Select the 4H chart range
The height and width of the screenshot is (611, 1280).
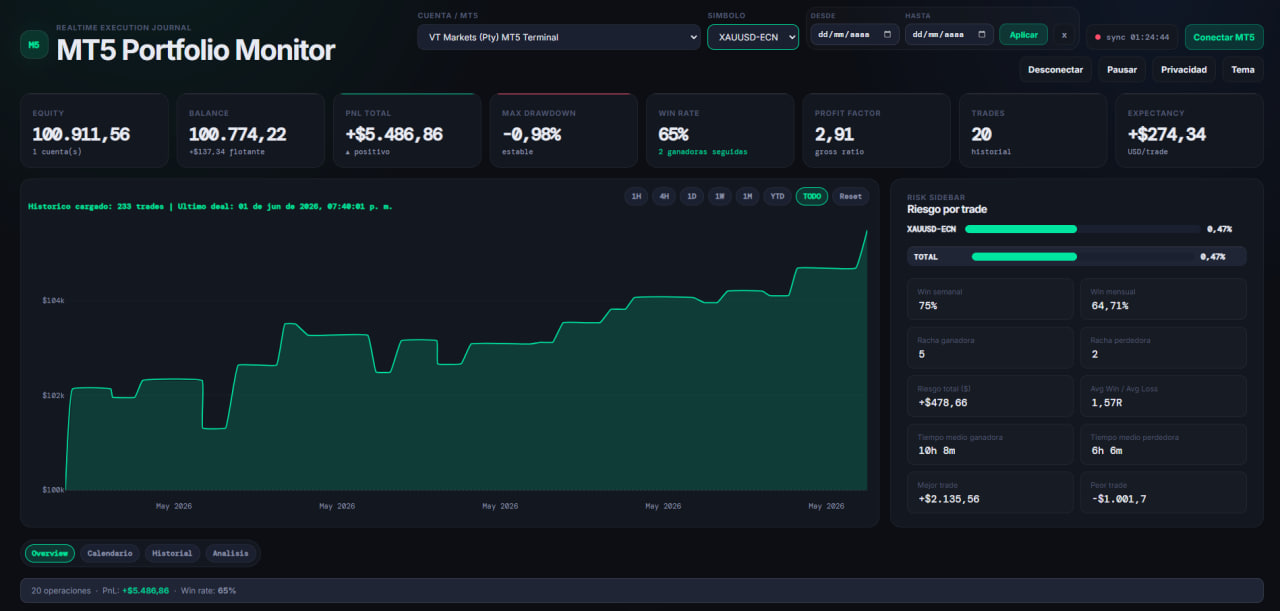[663, 196]
